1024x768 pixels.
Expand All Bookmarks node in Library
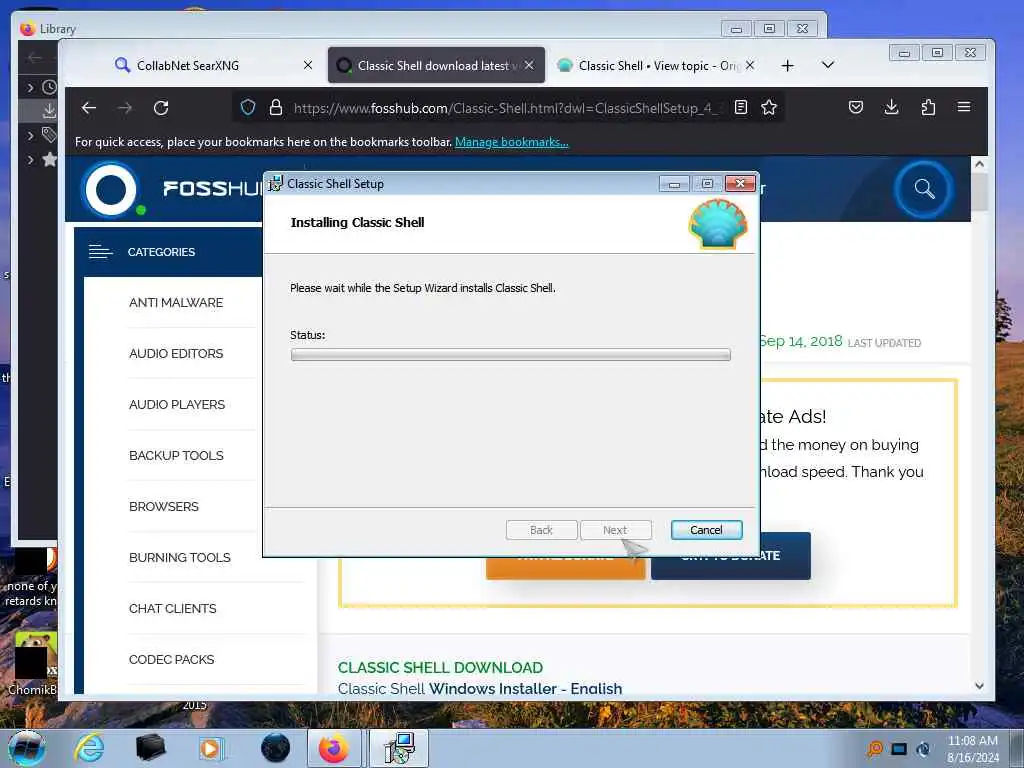click(30, 159)
